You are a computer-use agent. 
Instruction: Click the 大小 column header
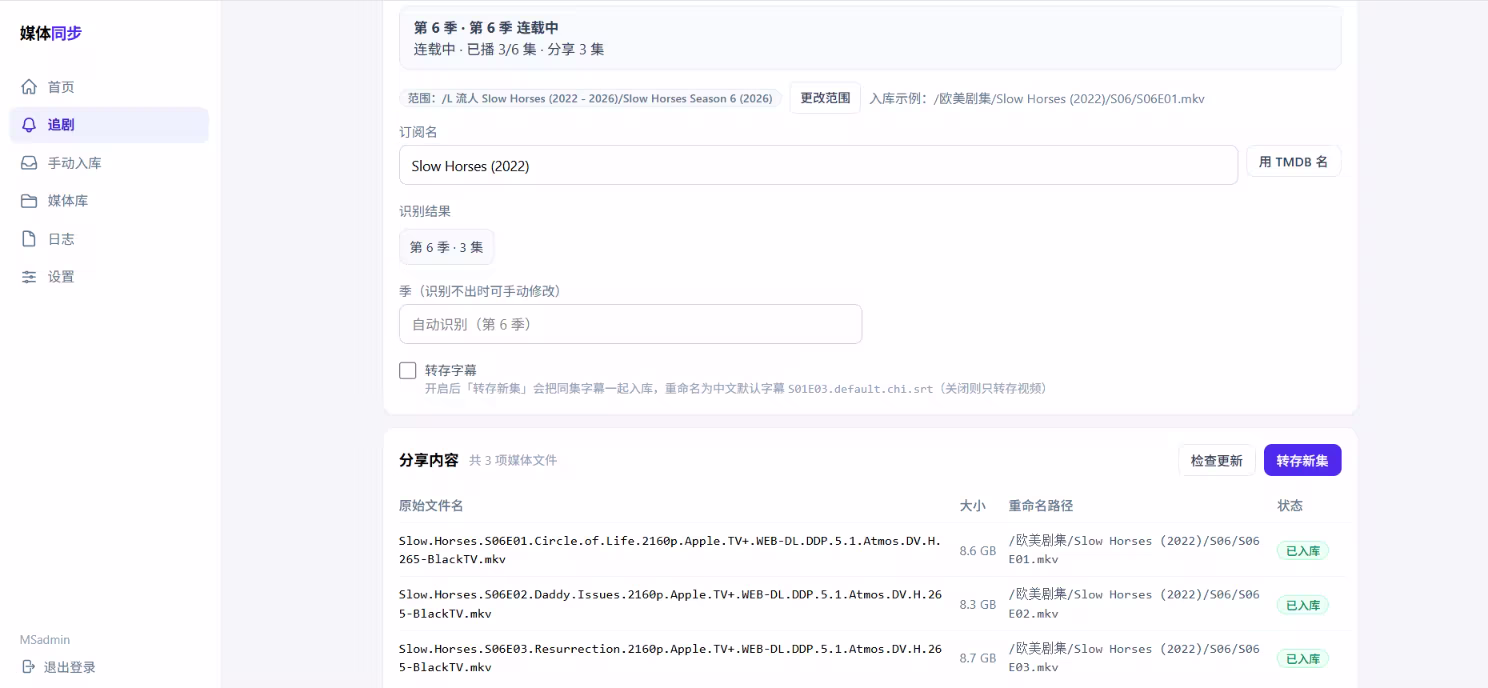[x=972, y=506]
